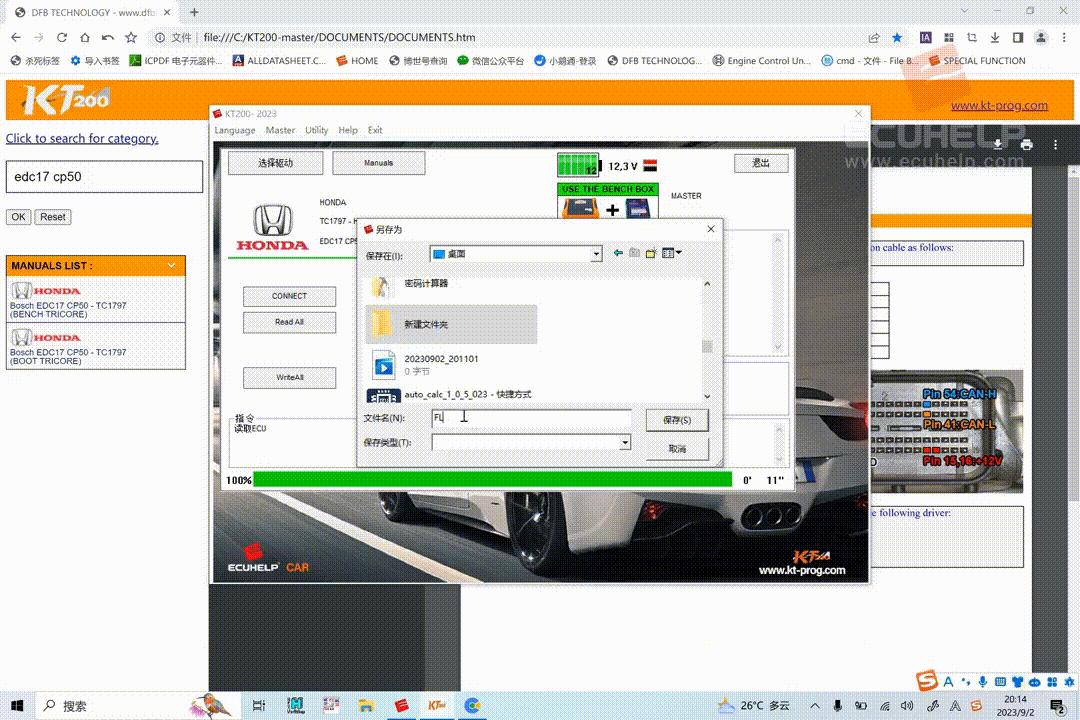Go up one folder level in the Save As dialog
The width and height of the screenshot is (1080, 720).
click(x=634, y=254)
